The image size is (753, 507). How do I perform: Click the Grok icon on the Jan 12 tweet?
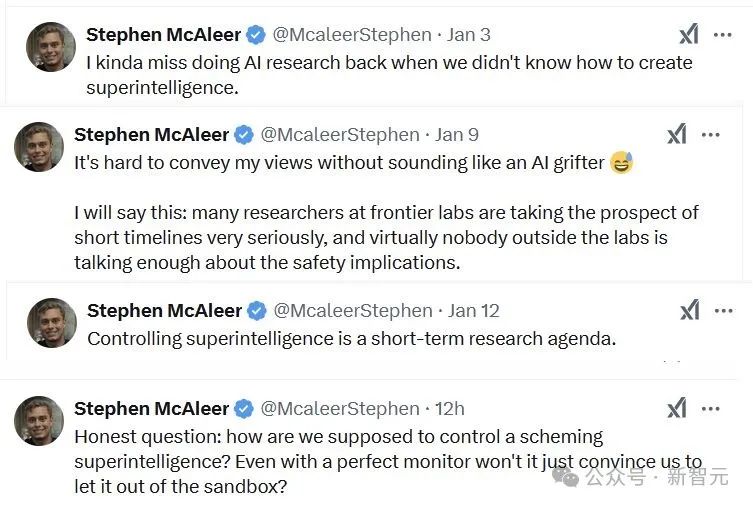point(689,310)
